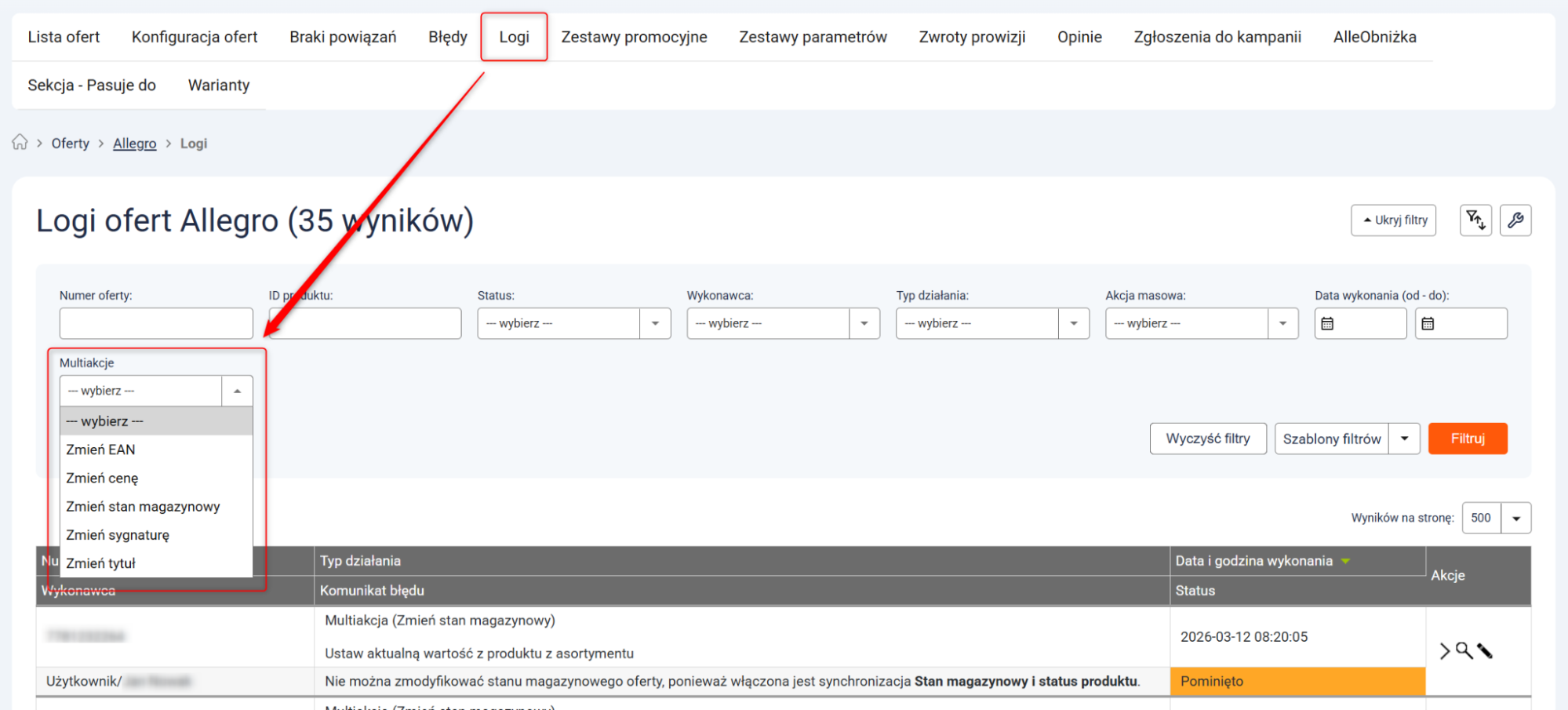Open the start date calendar picker

click(x=1327, y=323)
